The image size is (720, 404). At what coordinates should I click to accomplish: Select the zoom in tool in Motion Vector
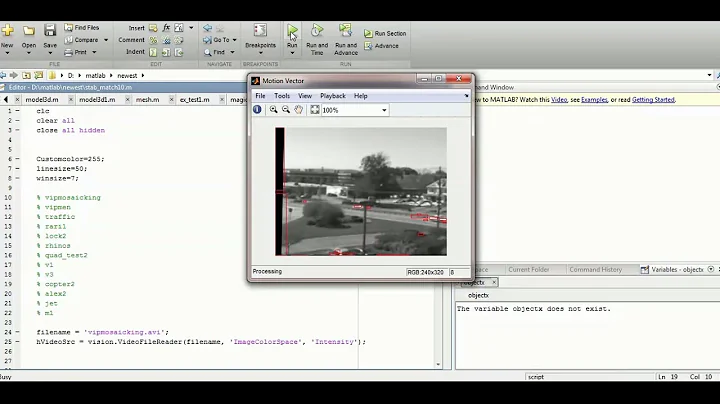274,110
